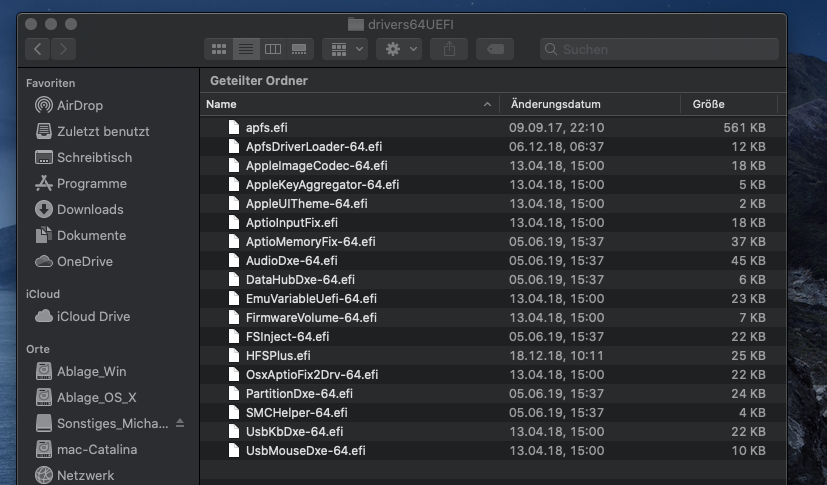
Task: Switch to column view mode
Action: (x=272, y=48)
